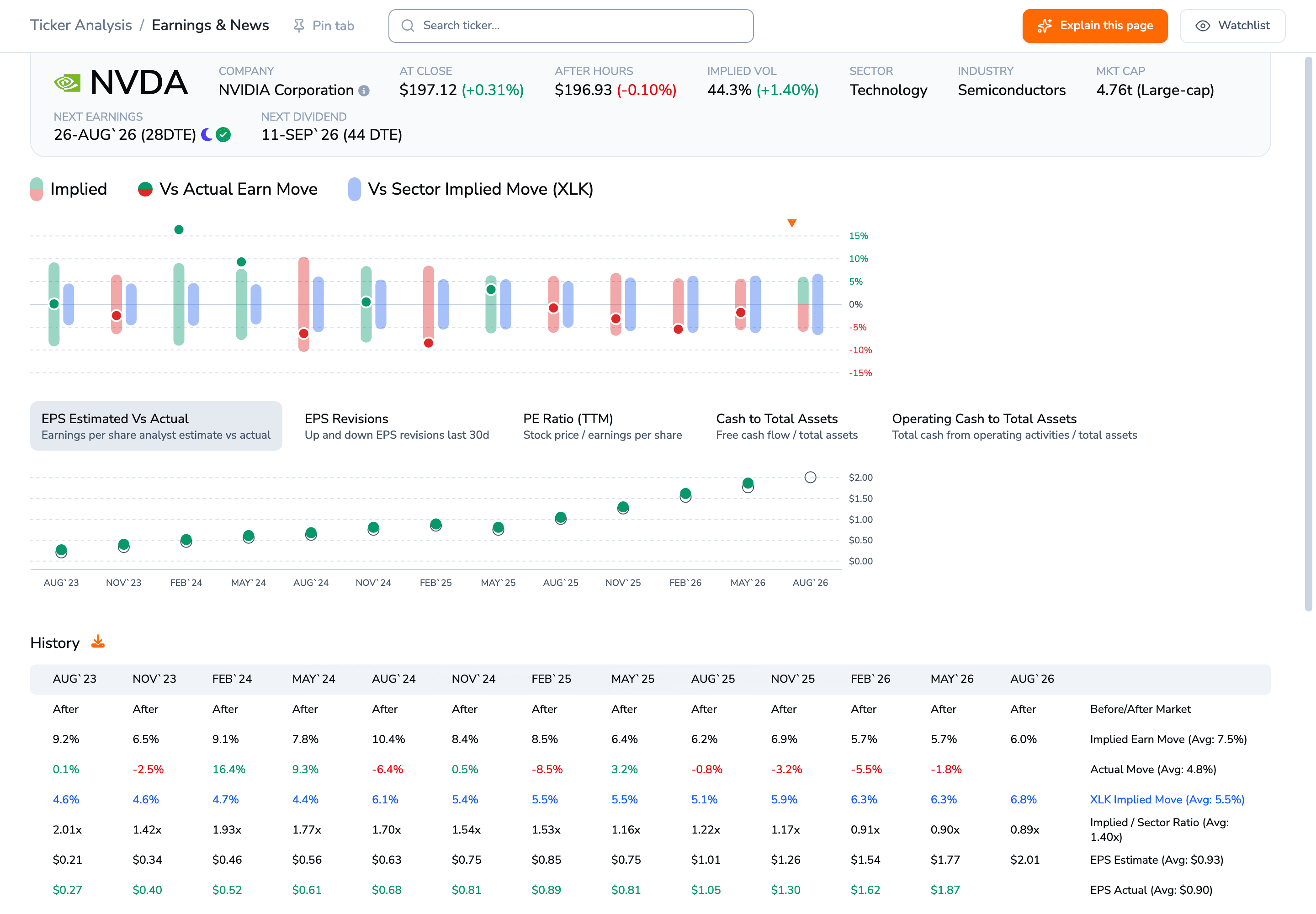This screenshot has height=914, width=1316.
Task: Click the search magnifier icon
Action: [x=408, y=26]
